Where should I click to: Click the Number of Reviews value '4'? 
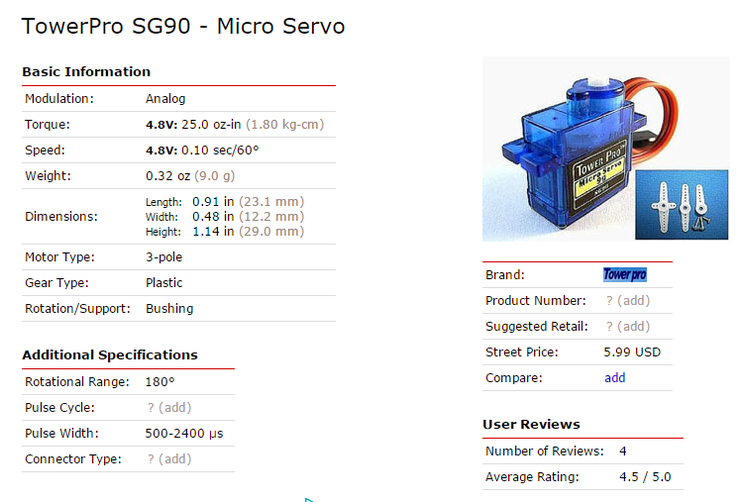tap(623, 452)
